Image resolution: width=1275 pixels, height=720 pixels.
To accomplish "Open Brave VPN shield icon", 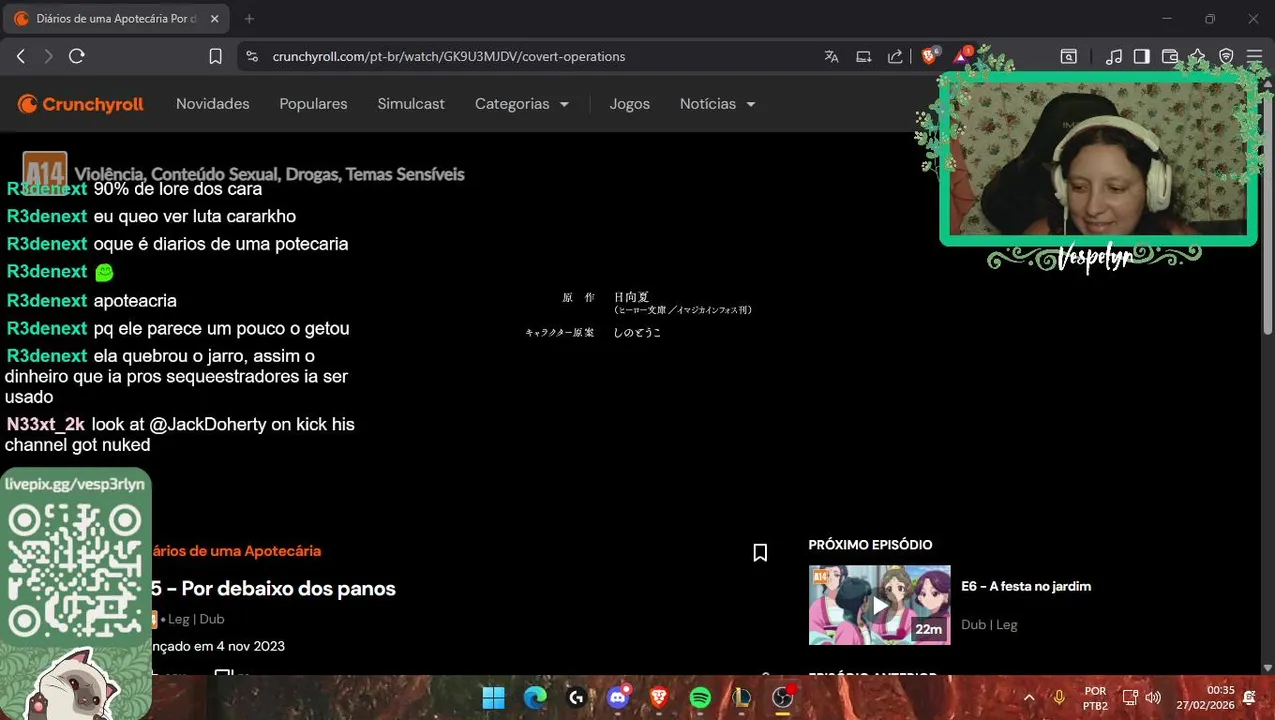I will (x=1226, y=57).
